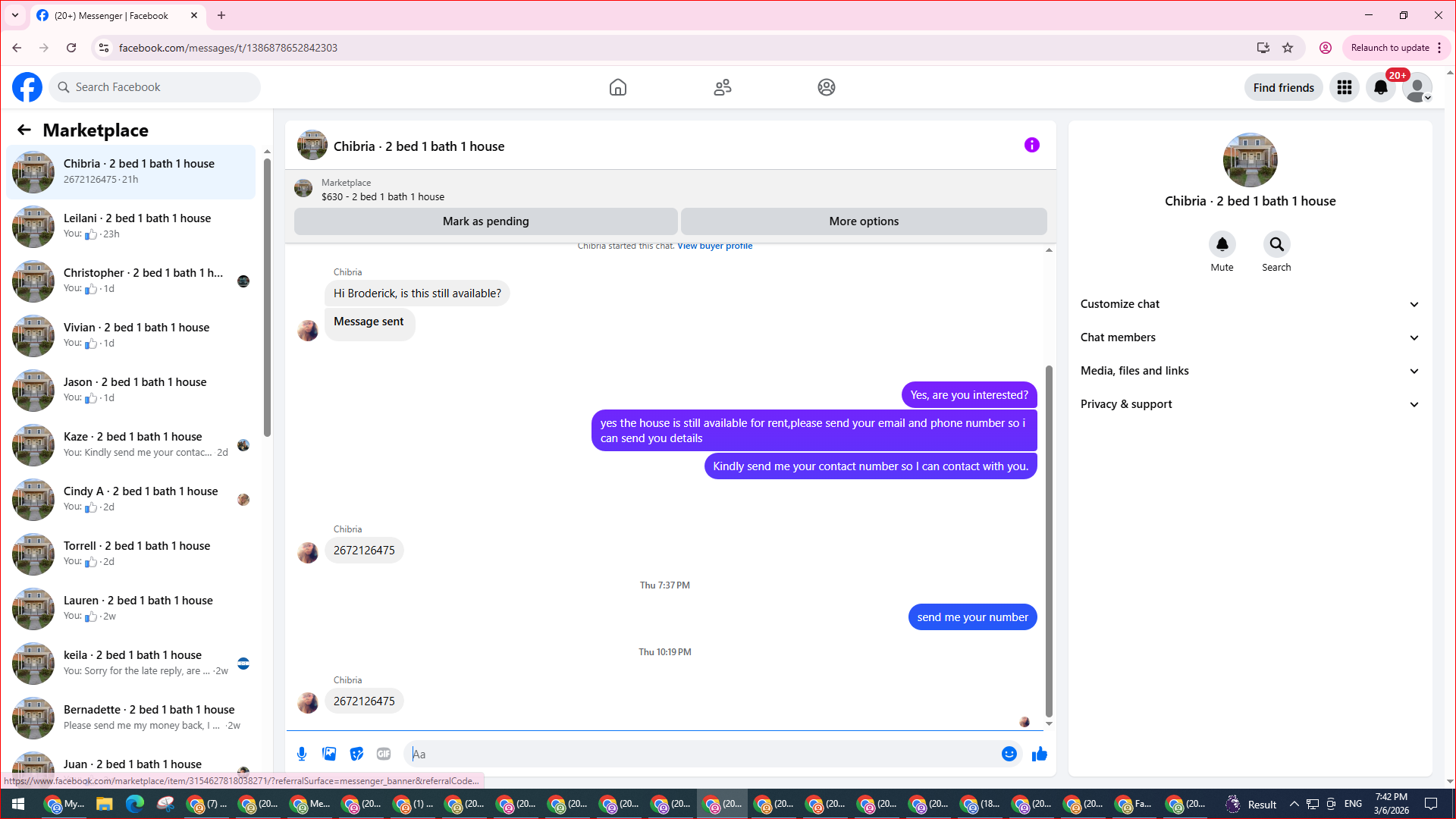Viewport: 1456px width, 819px height.
Task: Open the View buyer profile link
Action: pos(714,246)
